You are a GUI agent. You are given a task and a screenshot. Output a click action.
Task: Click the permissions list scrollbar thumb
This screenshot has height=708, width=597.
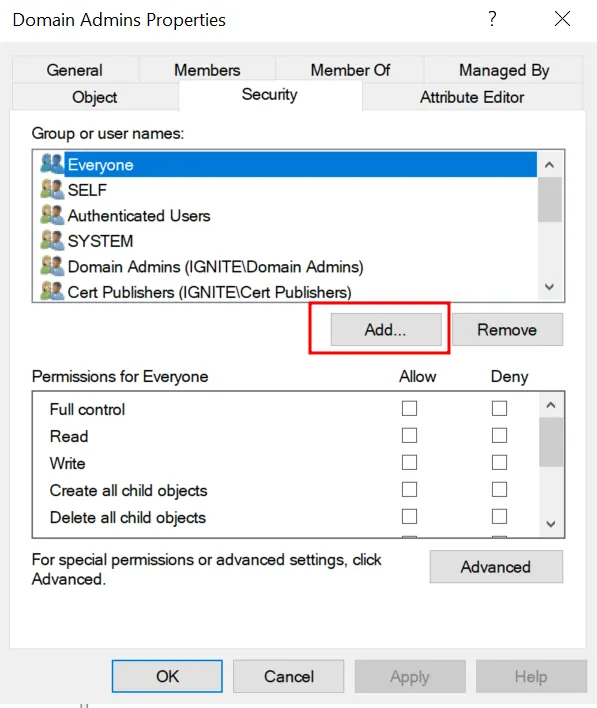pyautogui.click(x=551, y=442)
